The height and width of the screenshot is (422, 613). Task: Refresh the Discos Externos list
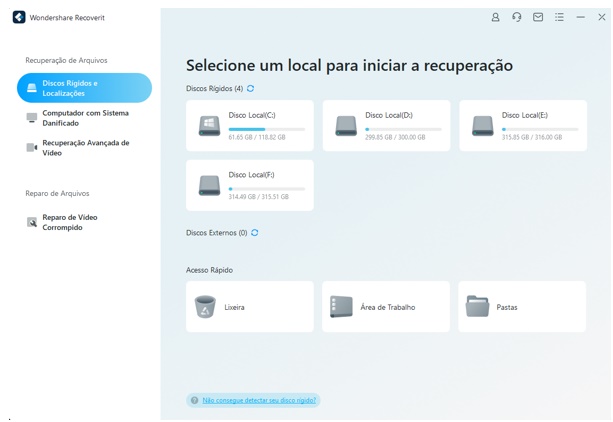(x=255, y=233)
